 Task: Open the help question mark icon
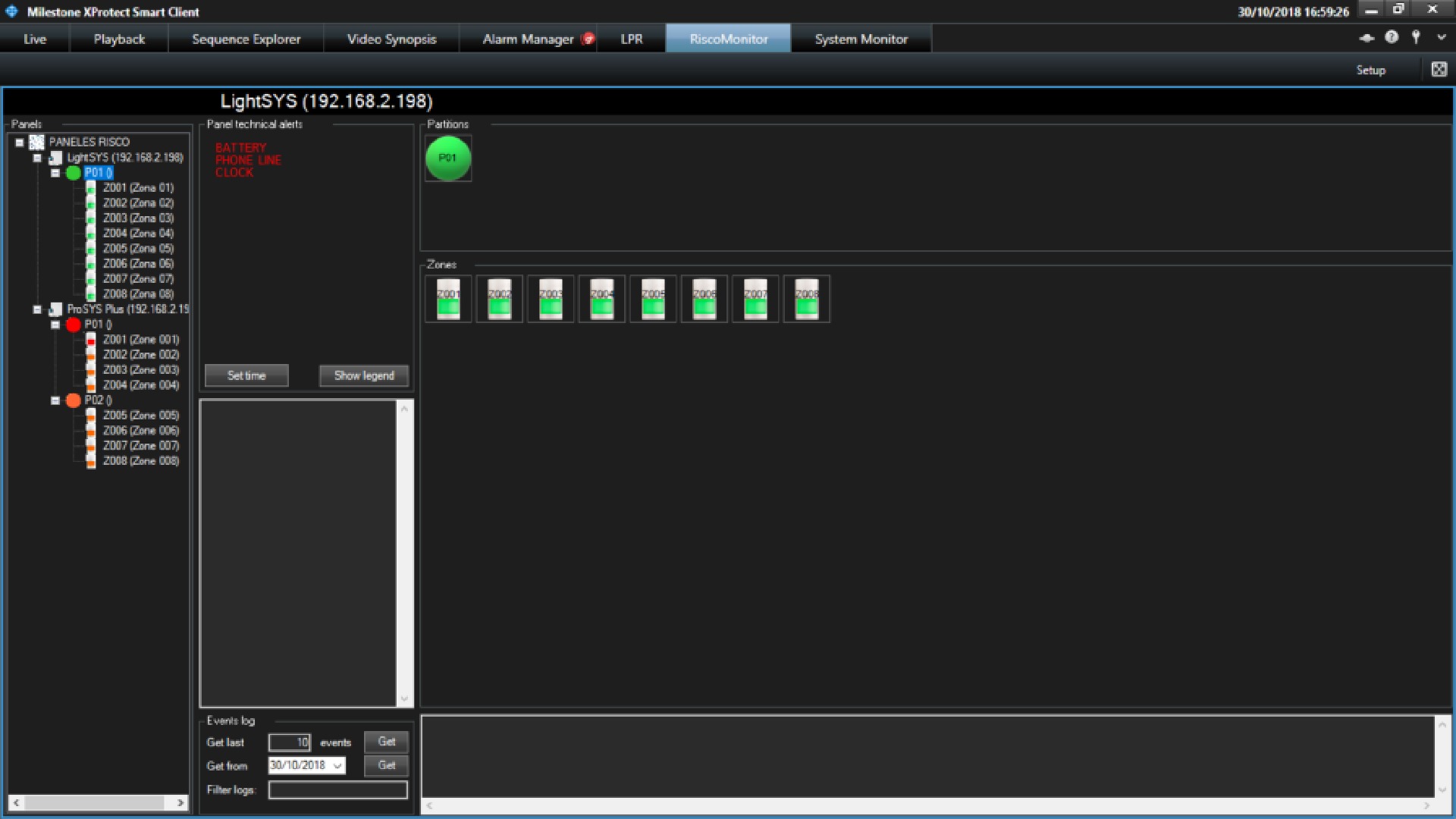click(1392, 37)
